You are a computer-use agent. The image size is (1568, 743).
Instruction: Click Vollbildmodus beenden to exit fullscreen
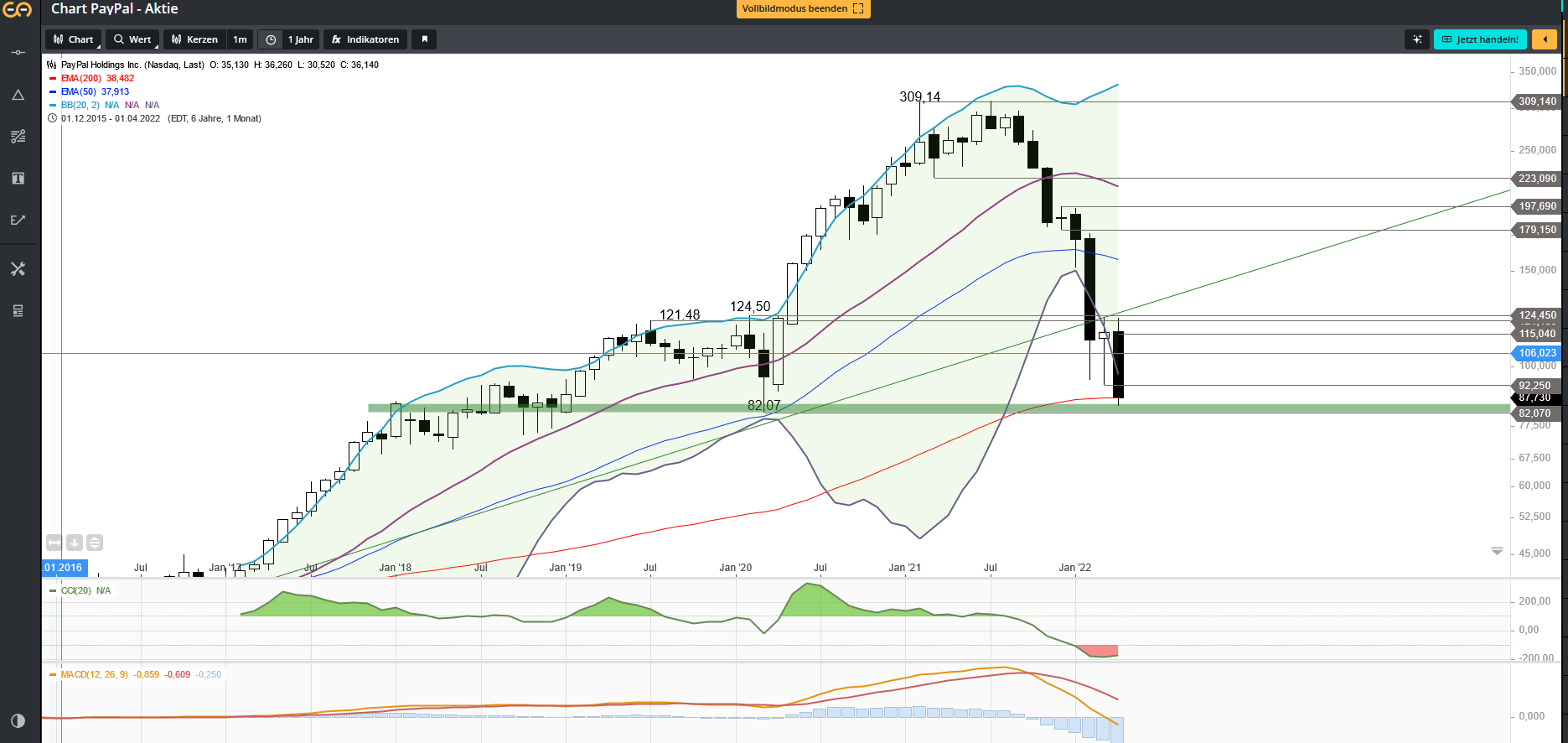[803, 8]
